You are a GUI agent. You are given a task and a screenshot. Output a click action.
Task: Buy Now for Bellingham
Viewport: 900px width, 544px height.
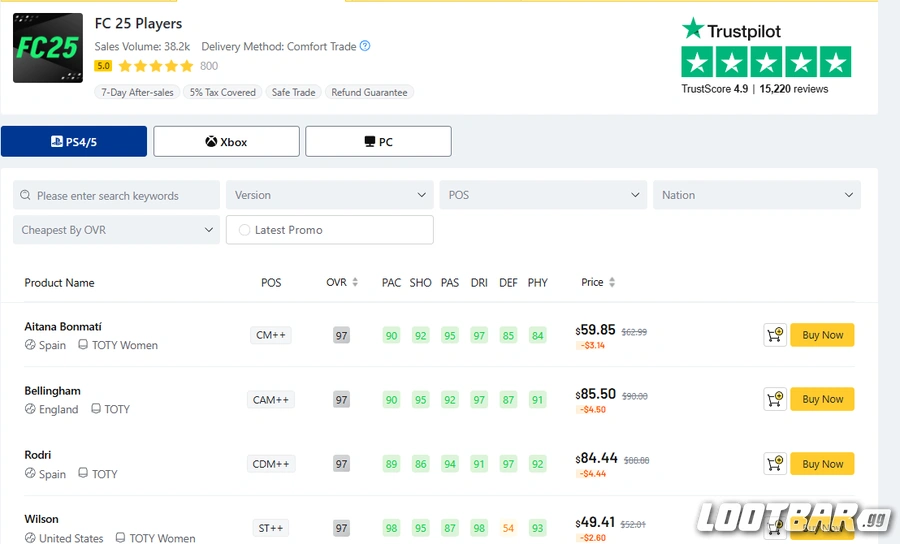(x=823, y=399)
